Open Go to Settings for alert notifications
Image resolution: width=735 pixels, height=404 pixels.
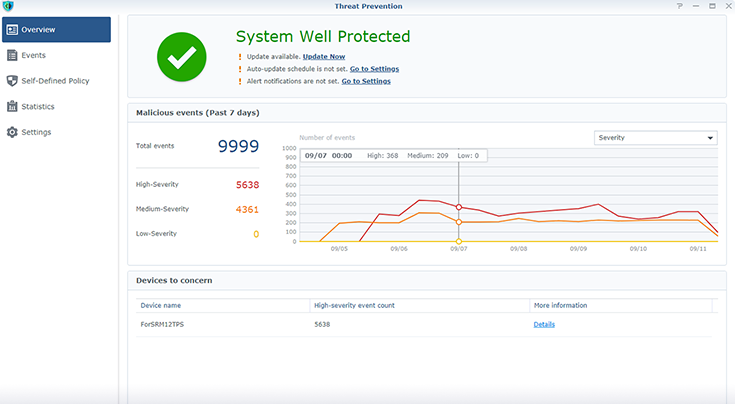tap(366, 81)
